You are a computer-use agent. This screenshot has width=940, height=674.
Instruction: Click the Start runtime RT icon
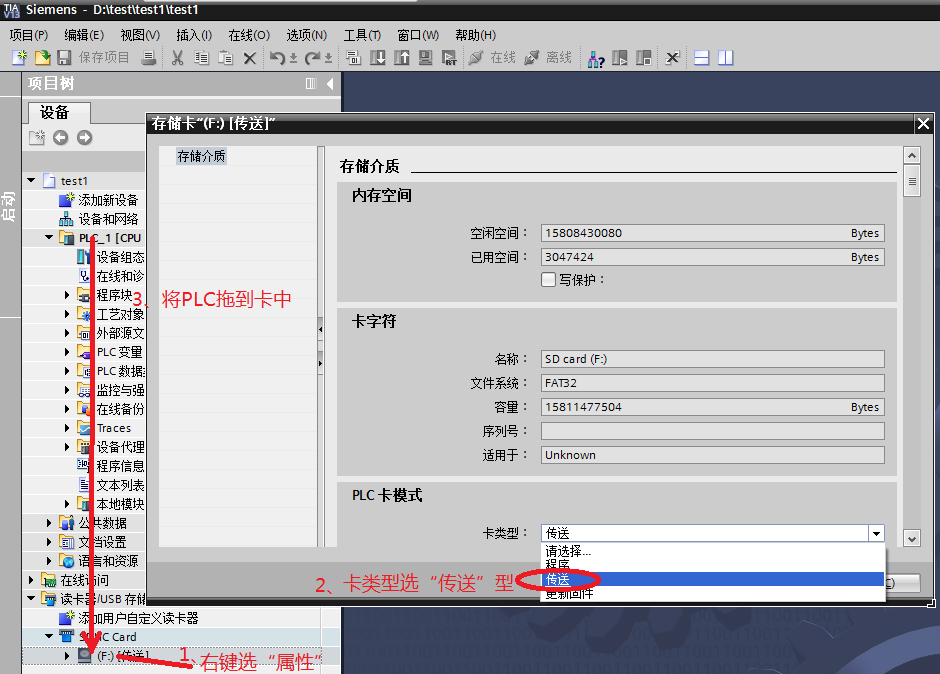449,58
